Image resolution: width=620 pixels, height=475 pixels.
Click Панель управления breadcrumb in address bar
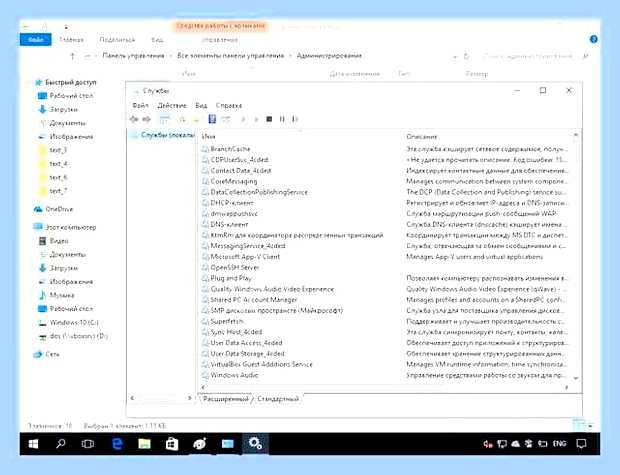pos(133,56)
